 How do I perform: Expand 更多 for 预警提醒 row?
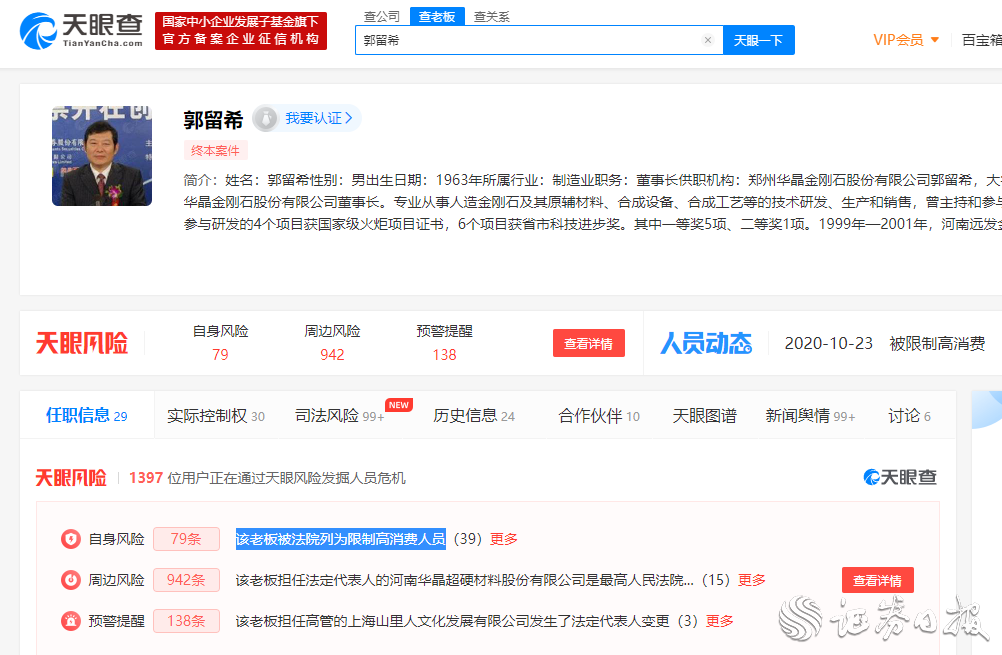click(x=720, y=621)
